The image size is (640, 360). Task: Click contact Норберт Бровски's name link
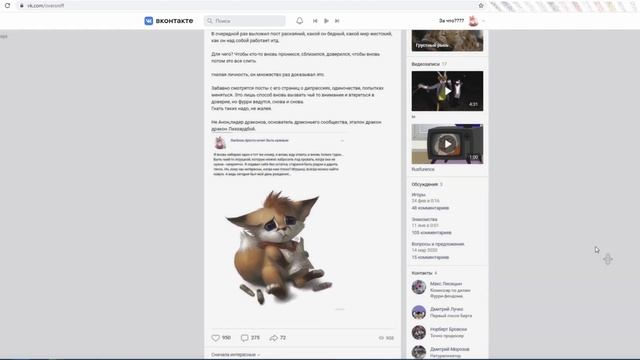pos(449,329)
